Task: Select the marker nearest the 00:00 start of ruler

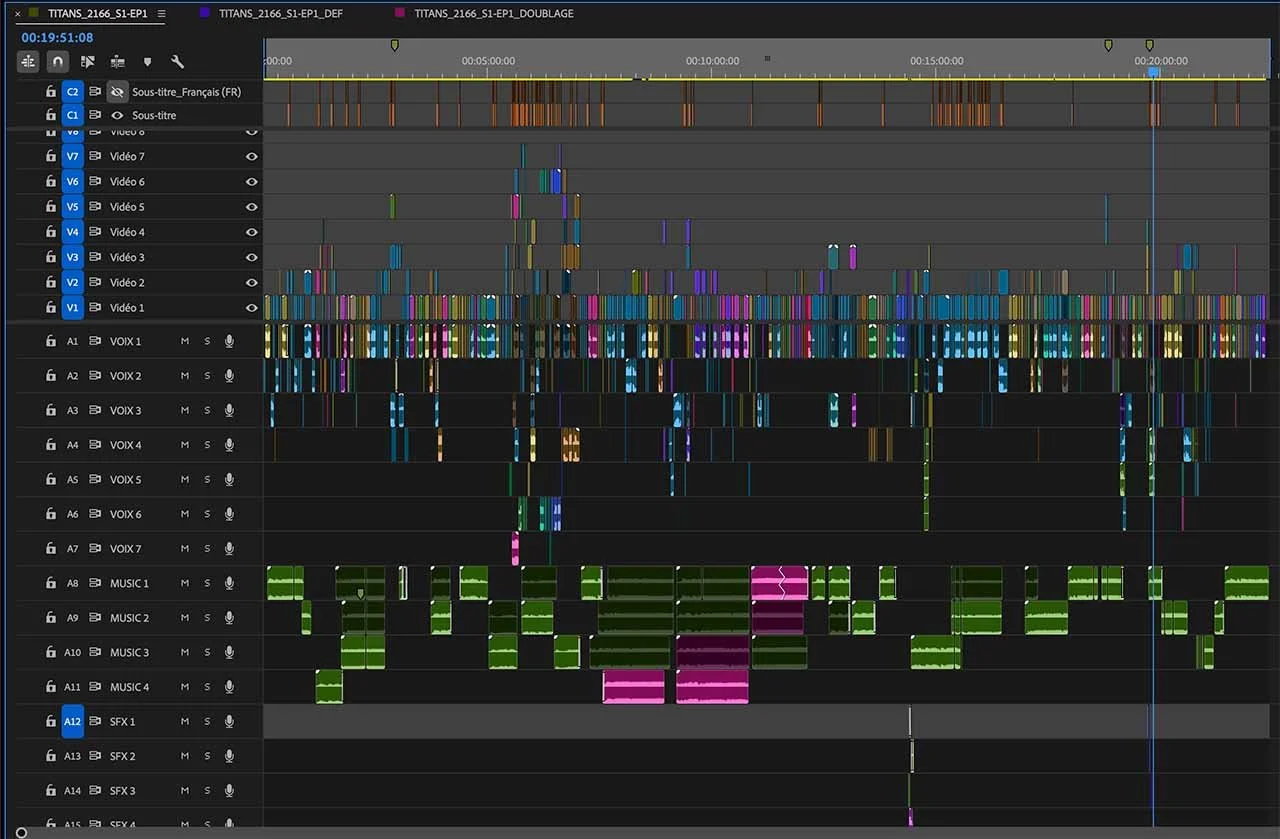Action: (x=394, y=45)
